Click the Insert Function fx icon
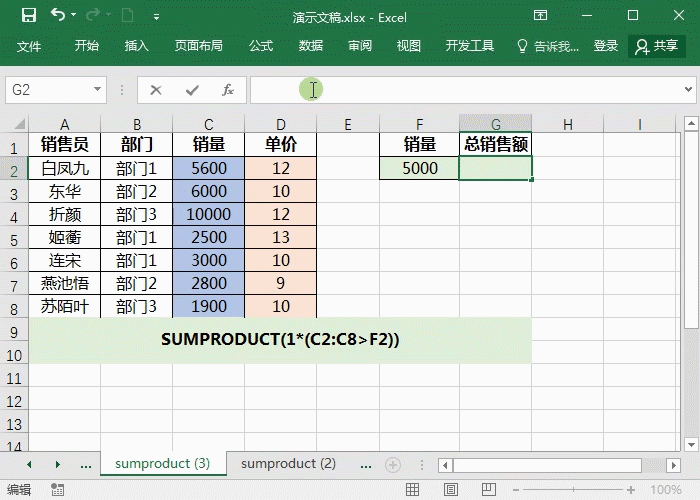The height and width of the screenshot is (500, 700). point(227,90)
